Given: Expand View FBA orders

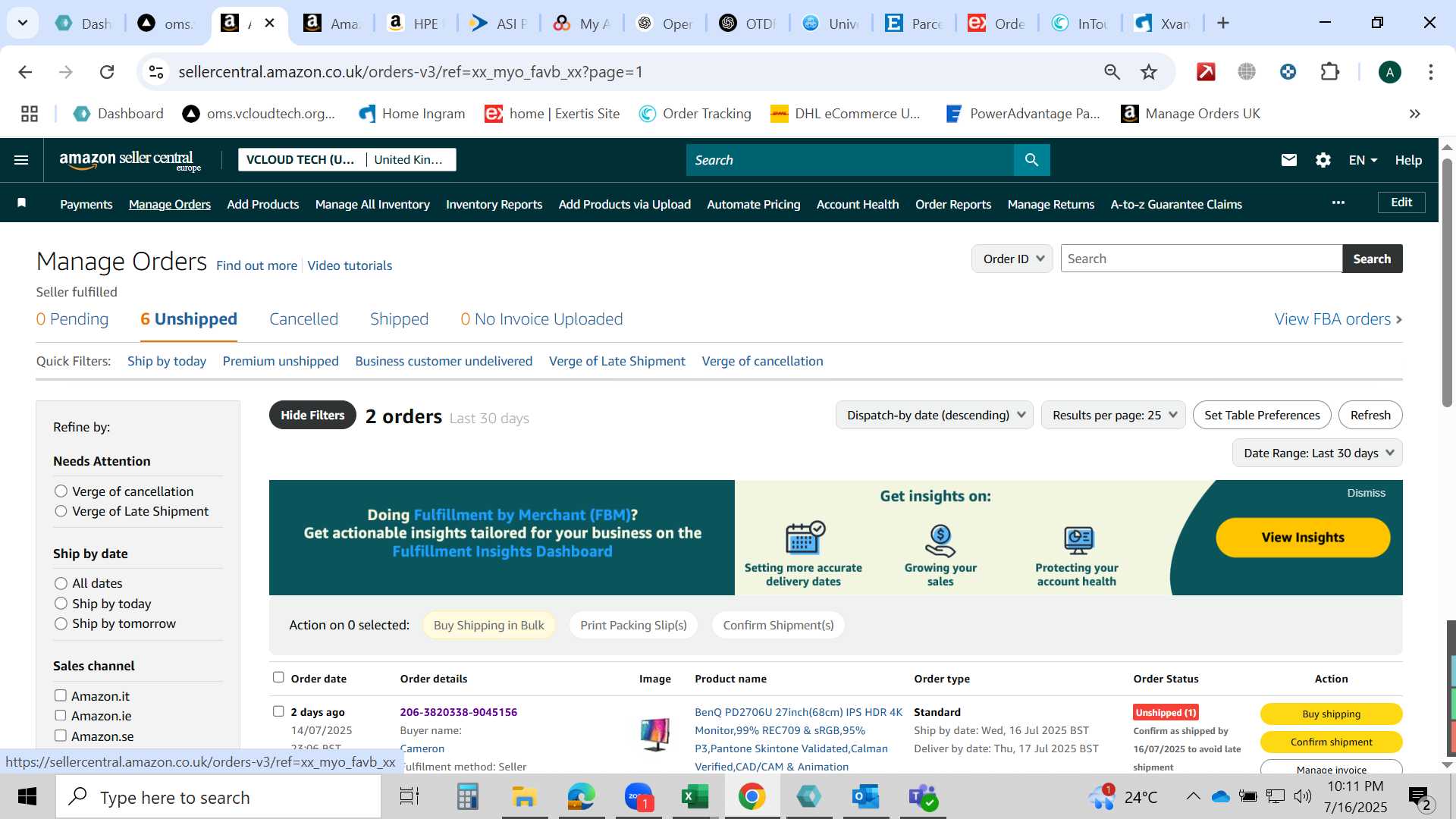Looking at the screenshot, I should (x=1338, y=319).
